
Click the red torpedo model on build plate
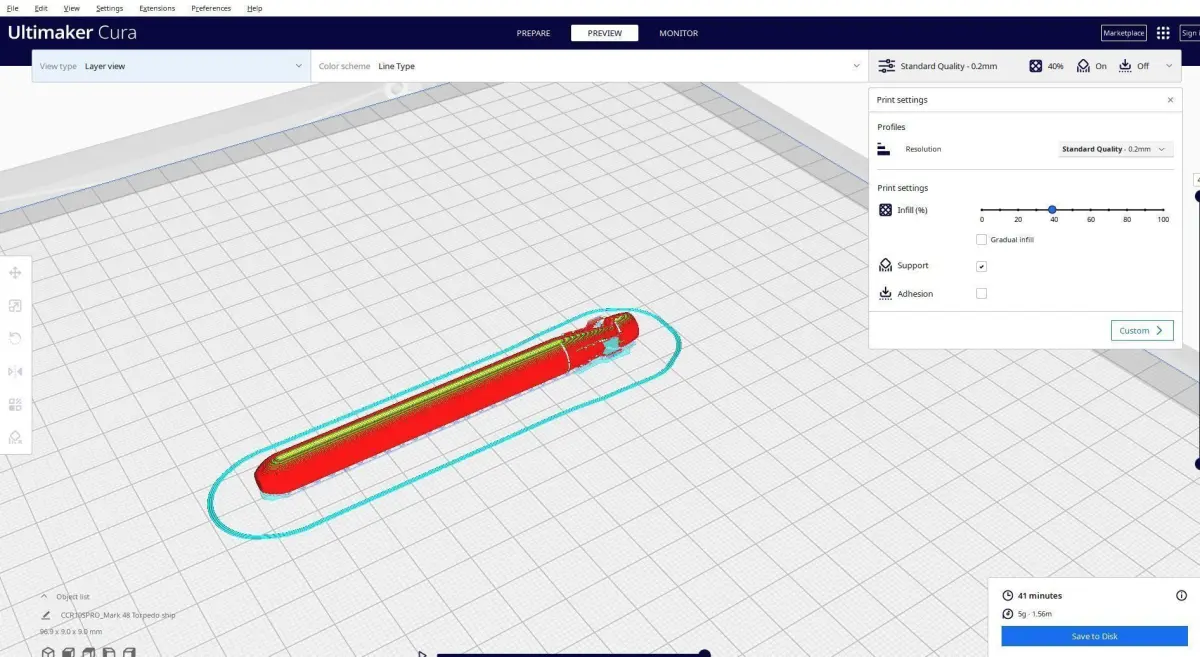(x=440, y=406)
